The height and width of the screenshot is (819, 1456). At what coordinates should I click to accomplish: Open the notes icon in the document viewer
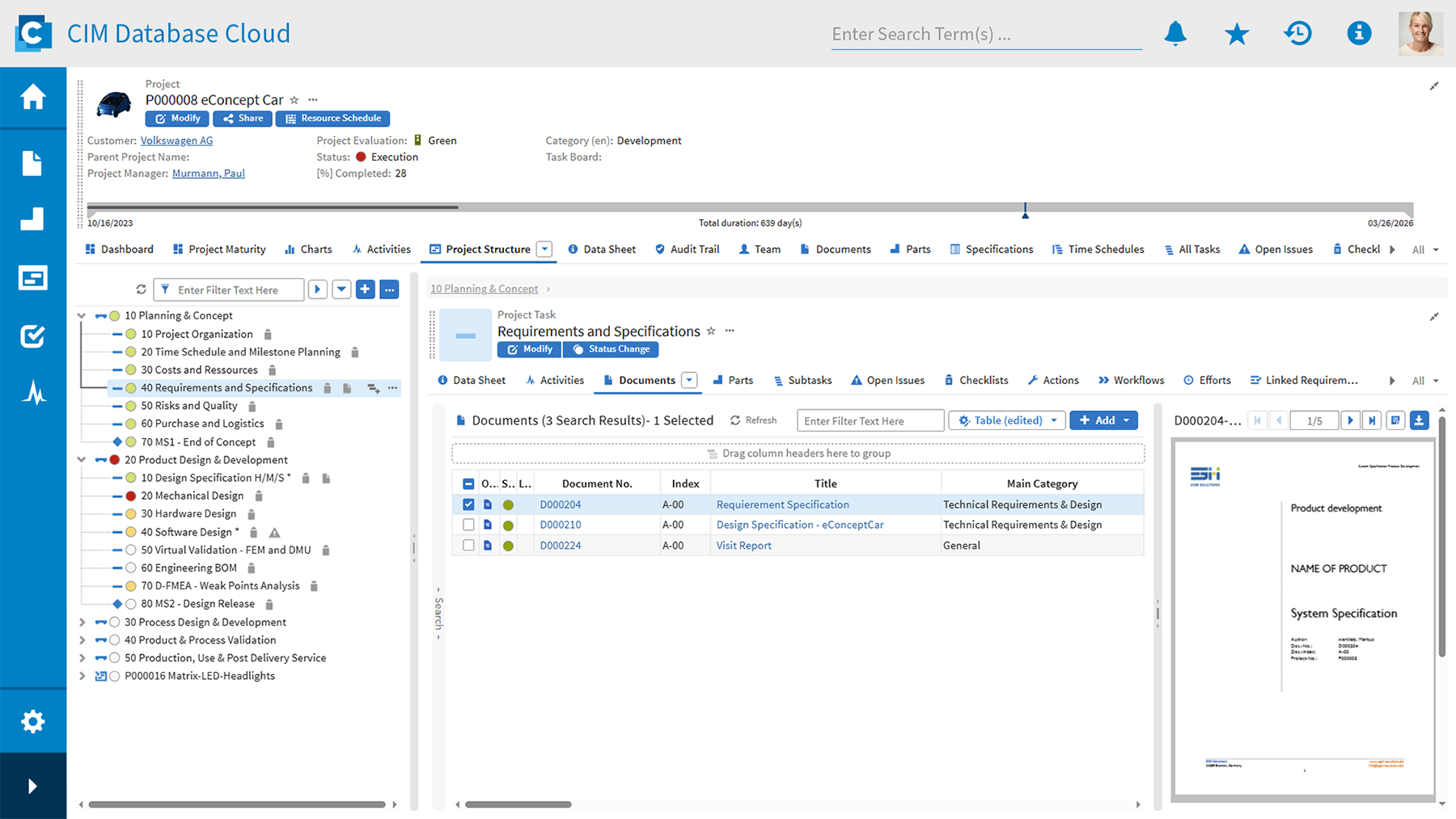1395,420
